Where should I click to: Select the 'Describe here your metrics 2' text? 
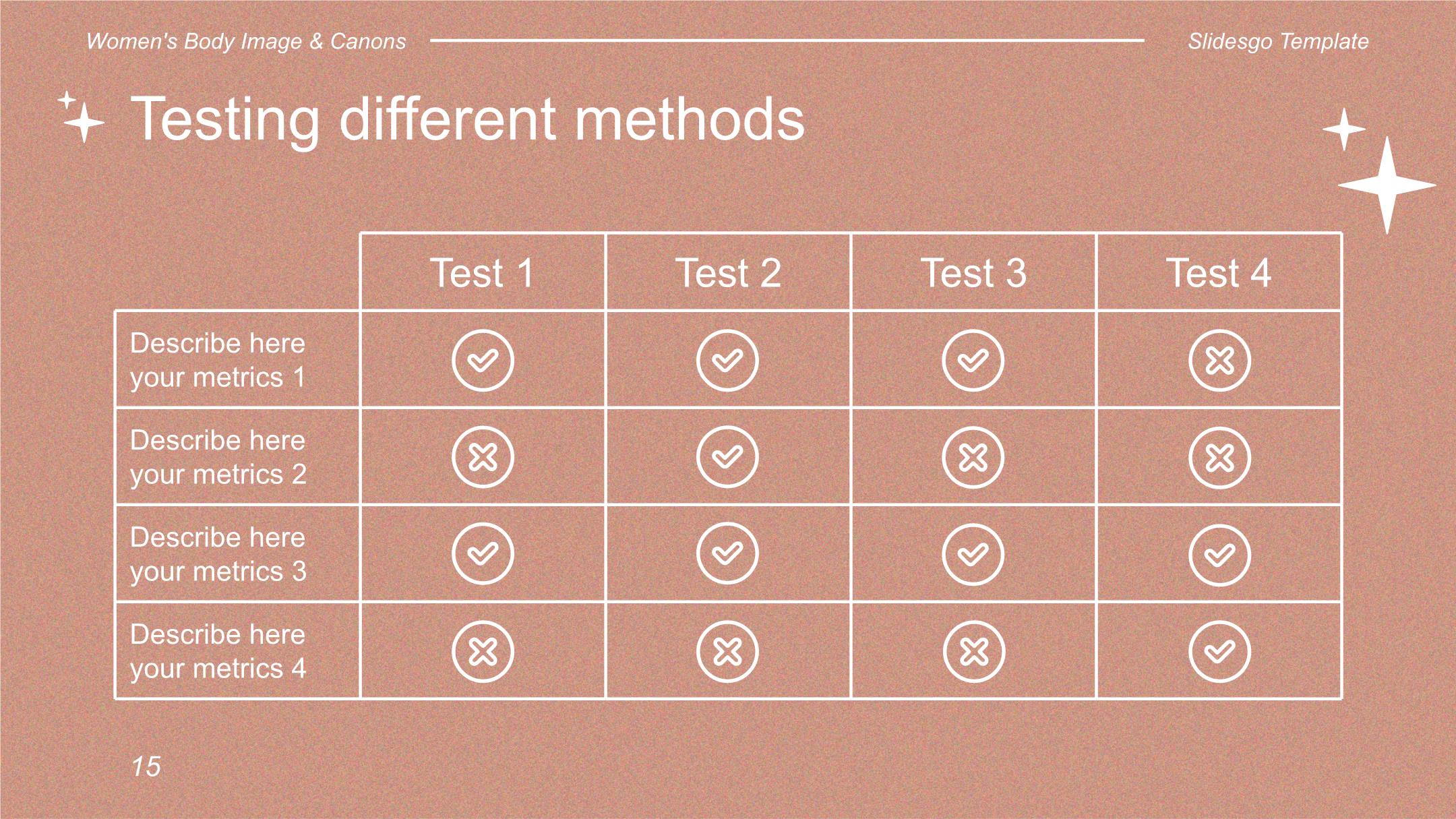218,457
